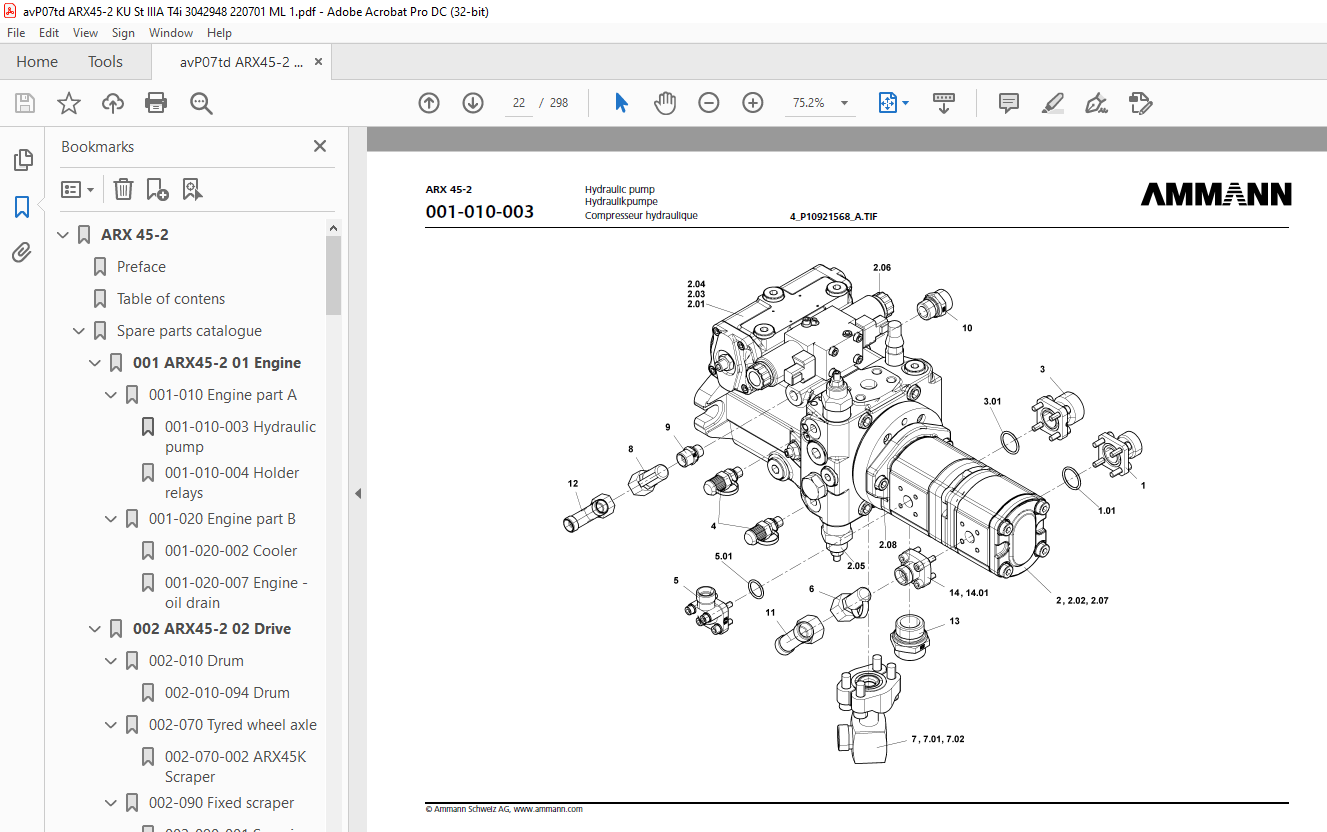Open the Sign menu
1327x832 pixels.
(123, 33)
